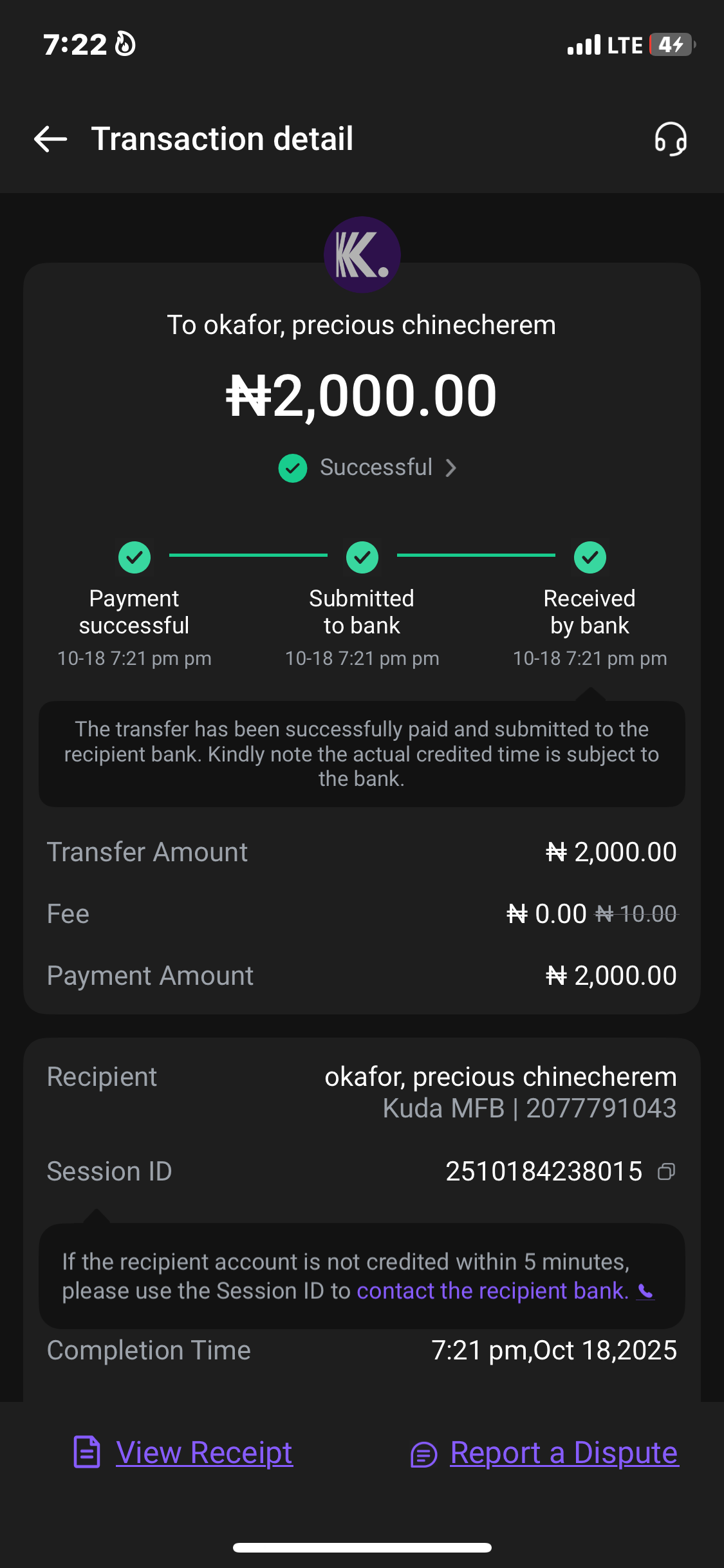
Task: Tap the Transaction detail header title
Action: [x=222, y=139]
